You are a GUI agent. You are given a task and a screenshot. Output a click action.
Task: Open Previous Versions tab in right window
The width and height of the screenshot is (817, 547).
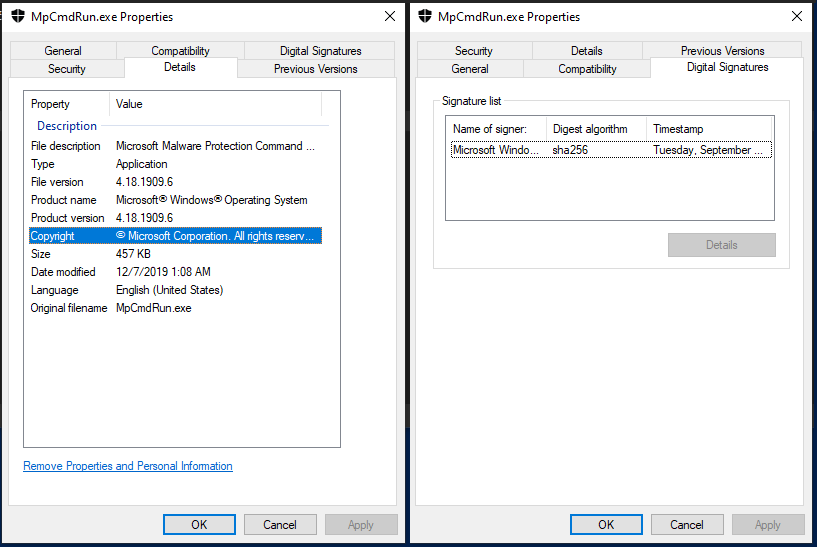(x=722, y=51)
